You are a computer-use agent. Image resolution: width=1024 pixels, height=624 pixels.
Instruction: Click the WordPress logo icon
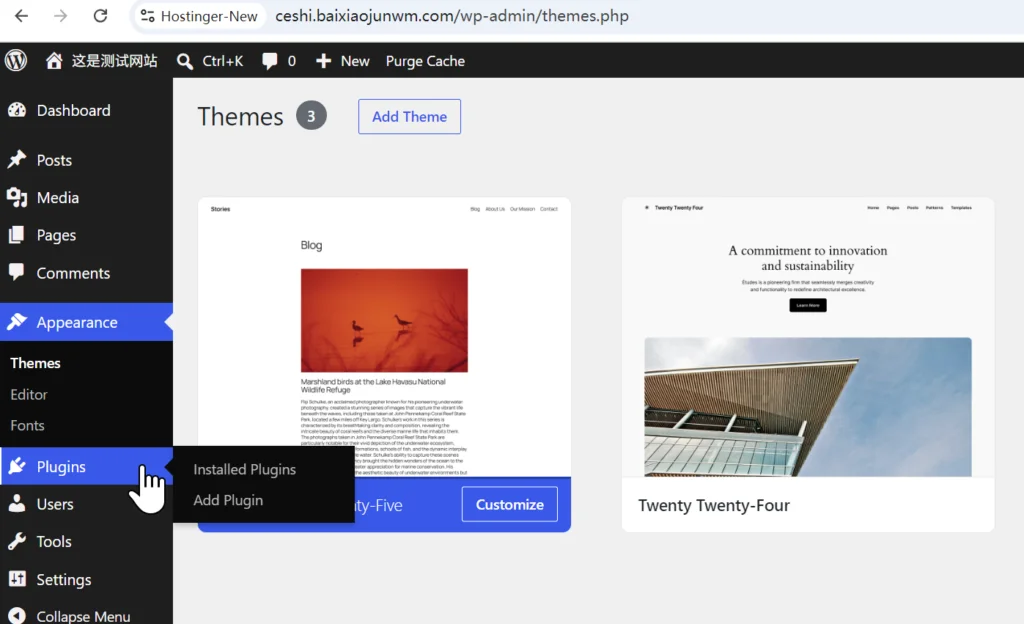16,61
